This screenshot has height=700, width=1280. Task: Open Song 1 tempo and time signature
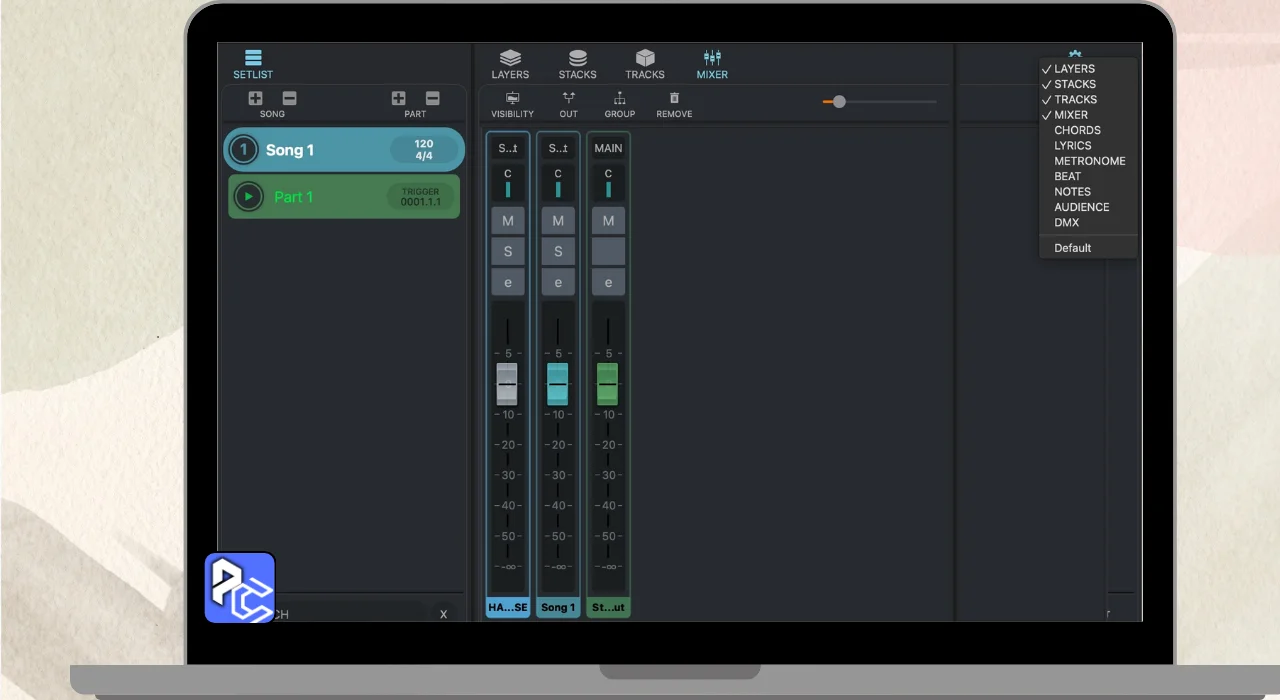[424, 150]
